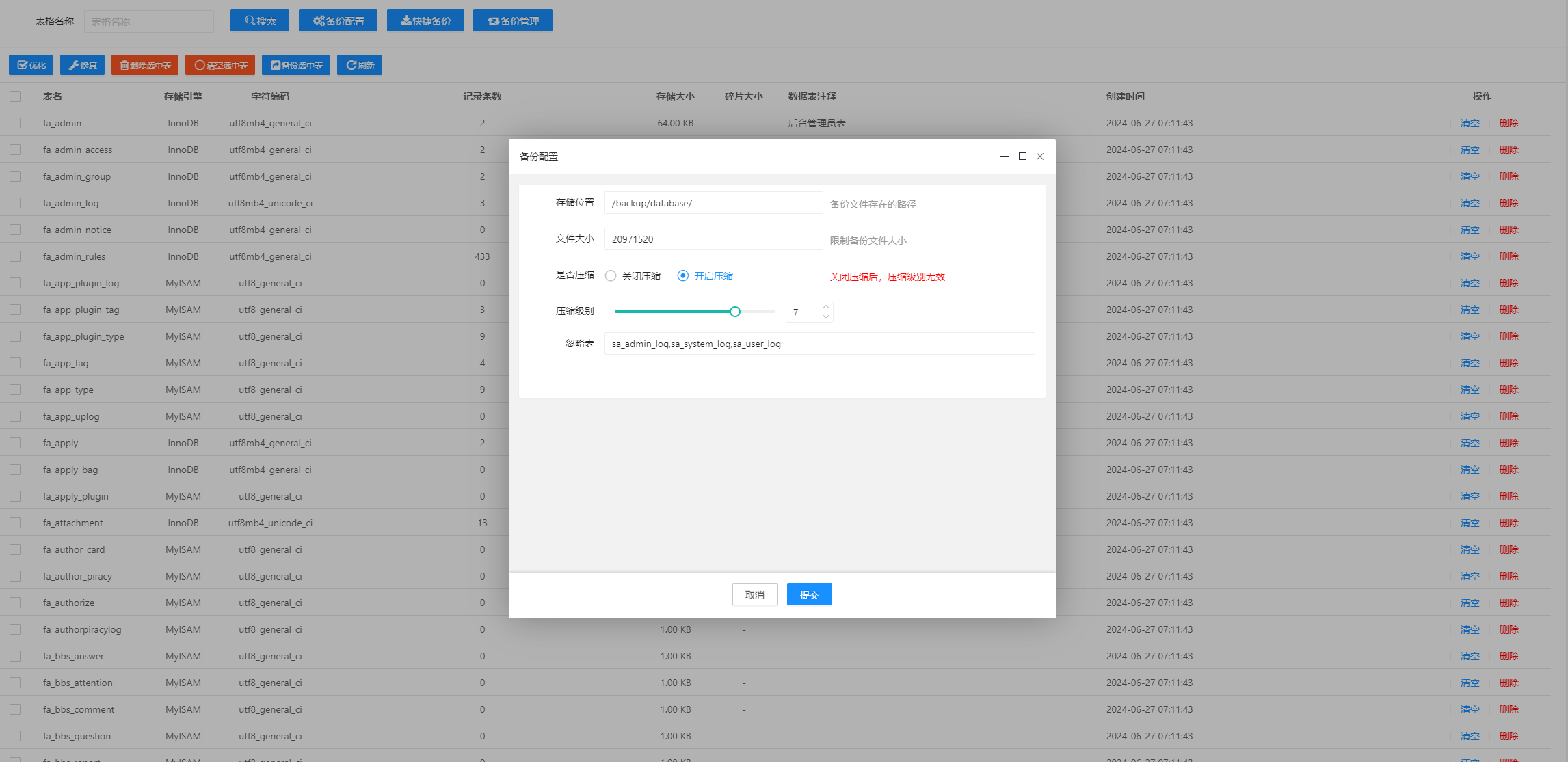Click the 存储位置 path input field
Image resolution: width=1568 pixels, height=762 pixels.
(x=713, y=203)
